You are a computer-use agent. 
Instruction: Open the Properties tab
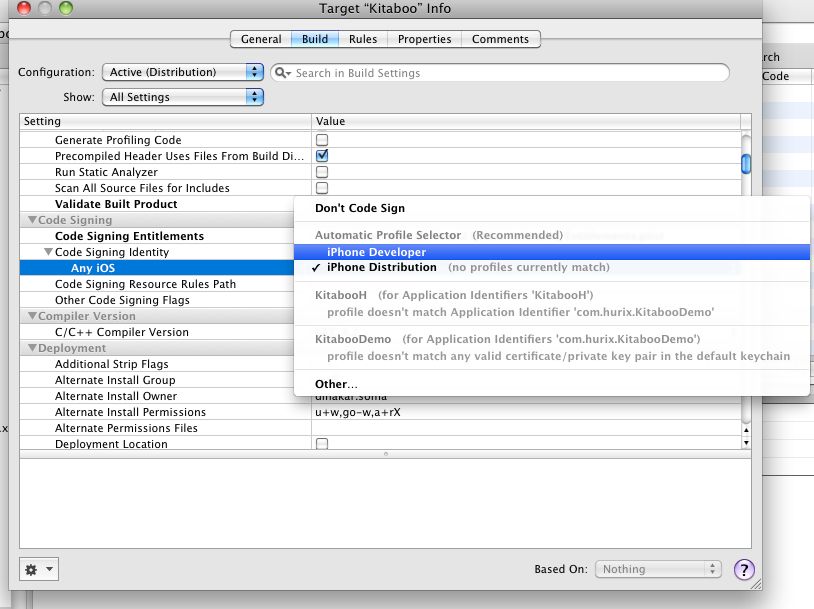tap(424, 39)
